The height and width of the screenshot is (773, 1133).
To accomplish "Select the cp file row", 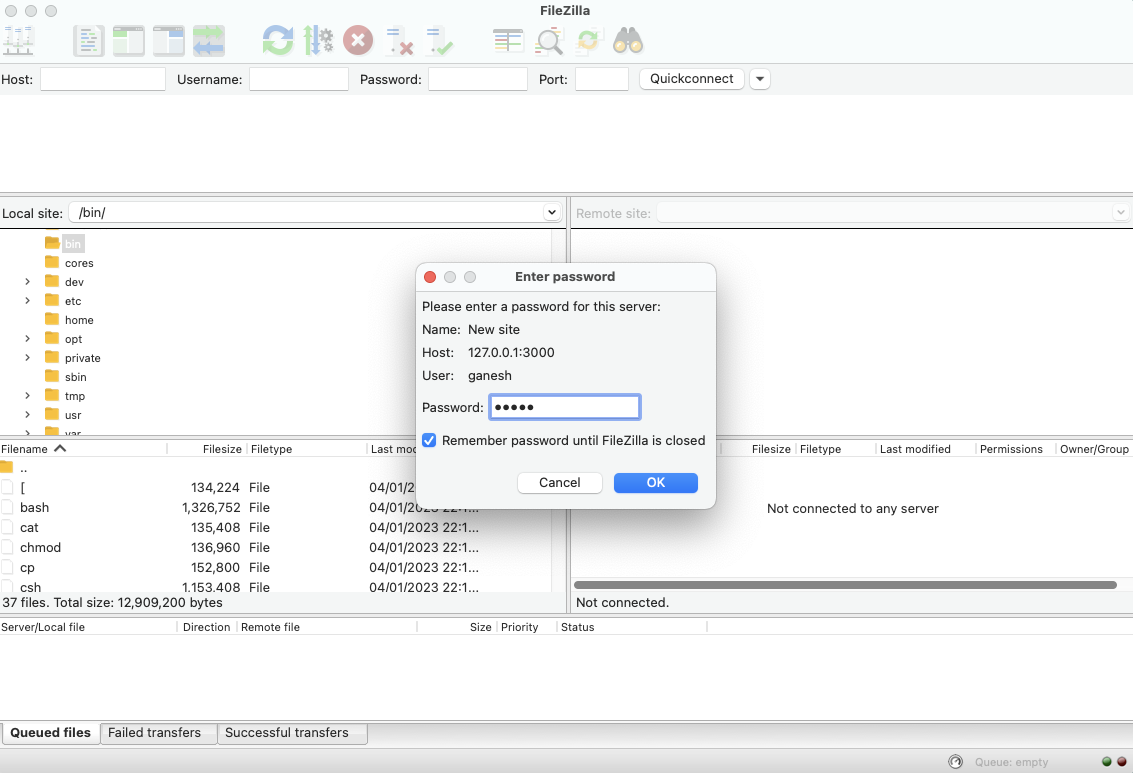I will [275, 568].
